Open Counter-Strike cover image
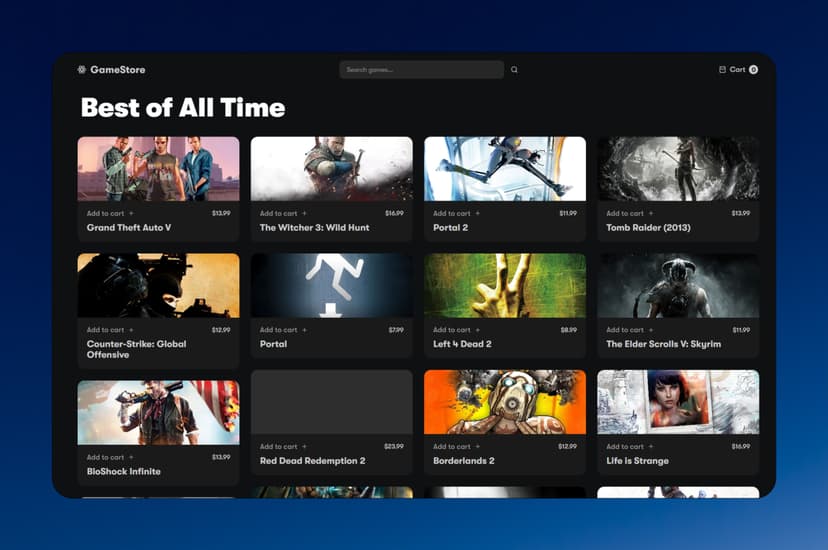 [158, 286]
